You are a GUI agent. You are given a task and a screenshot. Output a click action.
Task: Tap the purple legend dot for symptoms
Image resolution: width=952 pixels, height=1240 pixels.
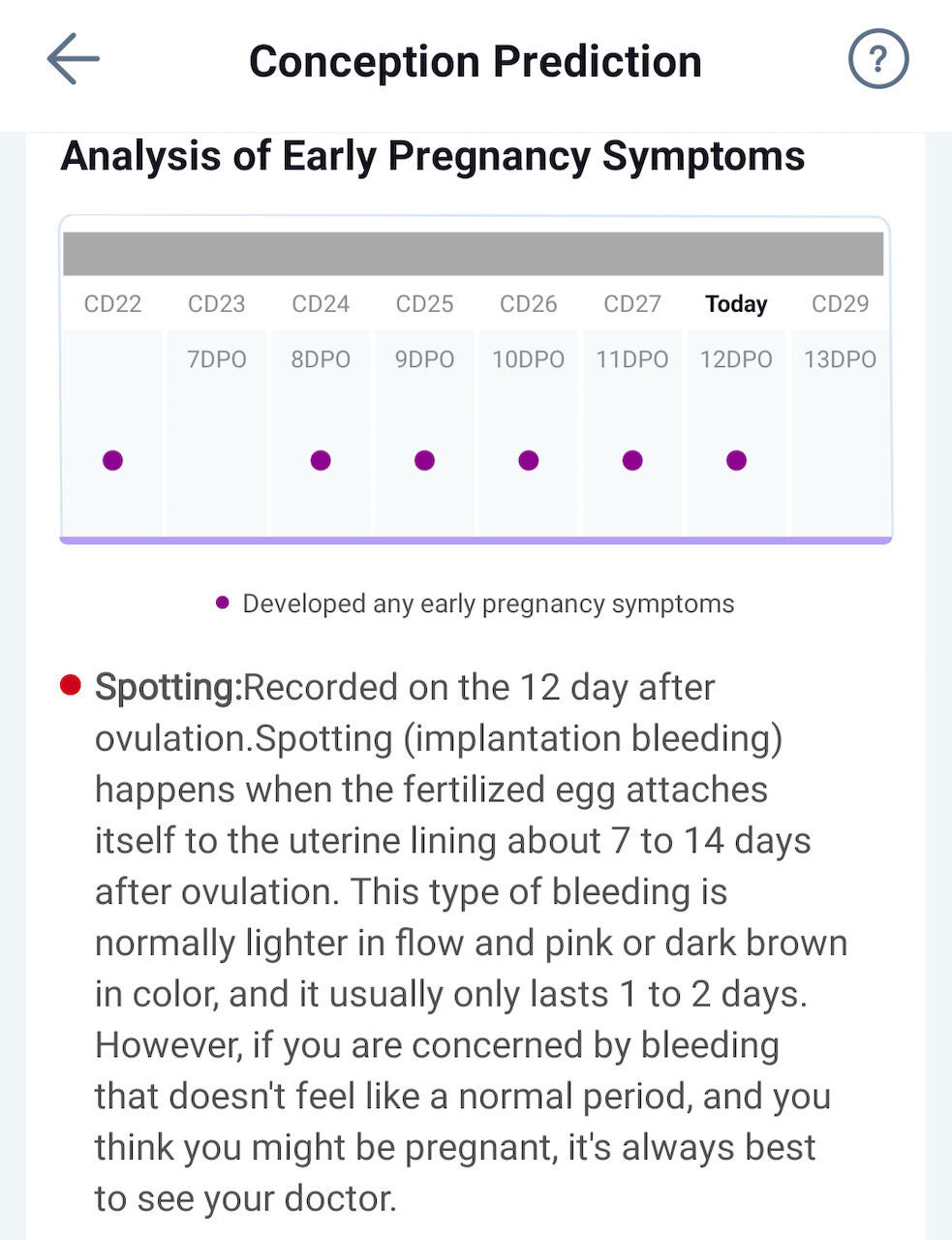click(x=223, y=603)
